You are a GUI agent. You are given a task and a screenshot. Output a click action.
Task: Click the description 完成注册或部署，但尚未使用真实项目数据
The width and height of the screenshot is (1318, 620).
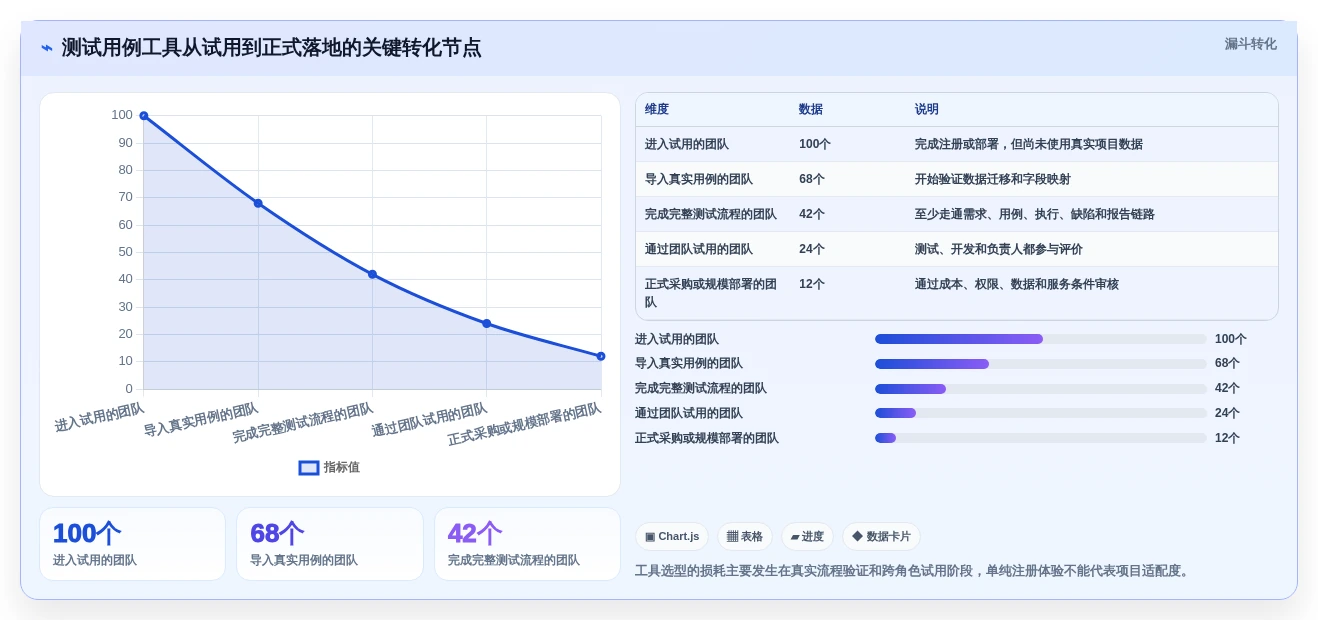[x=1029, y=144]
